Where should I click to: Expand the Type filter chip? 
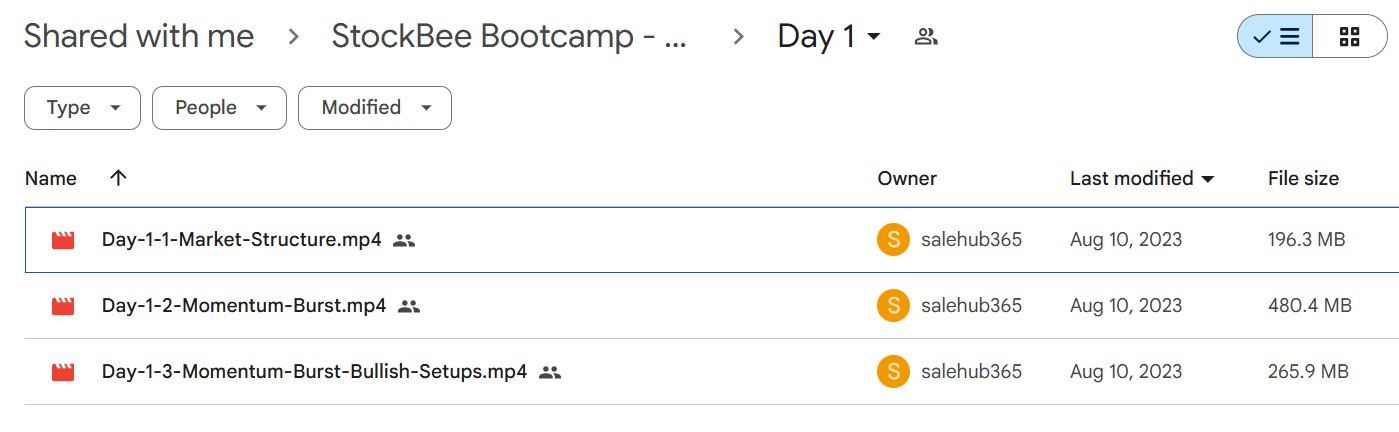click(x=82, y=108)
